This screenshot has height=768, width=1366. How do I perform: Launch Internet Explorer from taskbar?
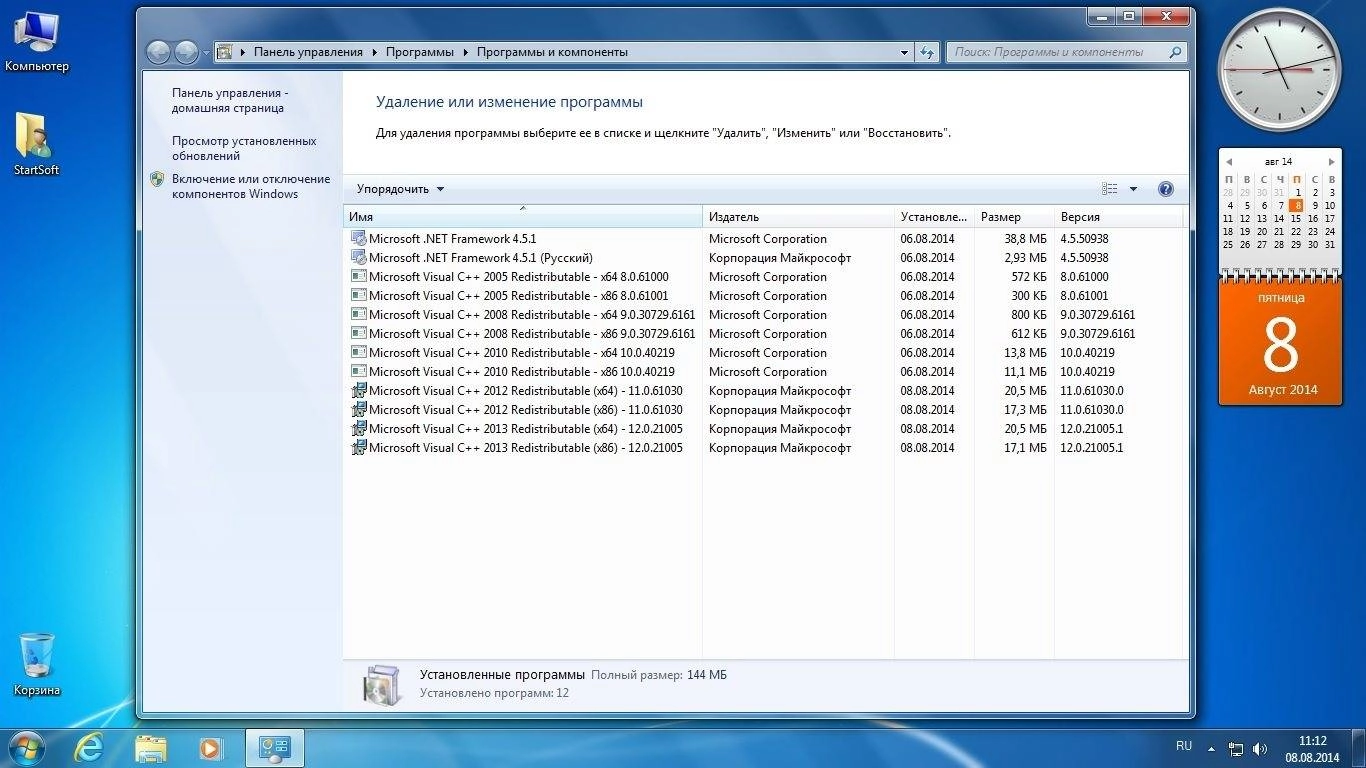(89, 747)
